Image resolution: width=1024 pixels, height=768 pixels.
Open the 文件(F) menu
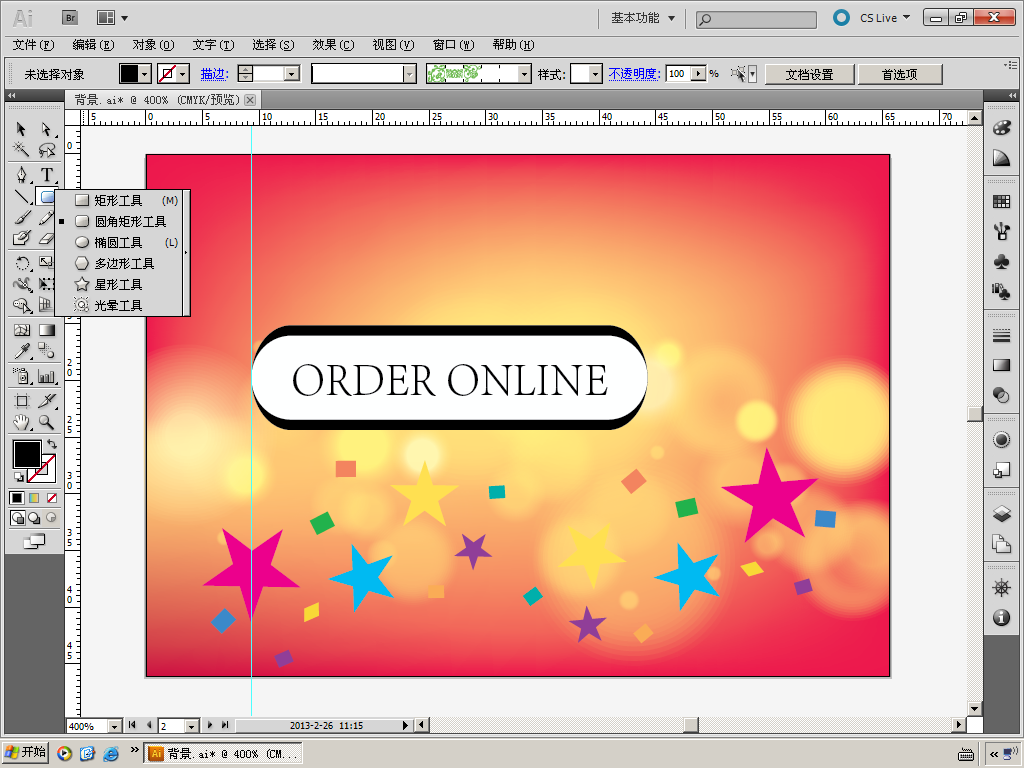point(33,45)
